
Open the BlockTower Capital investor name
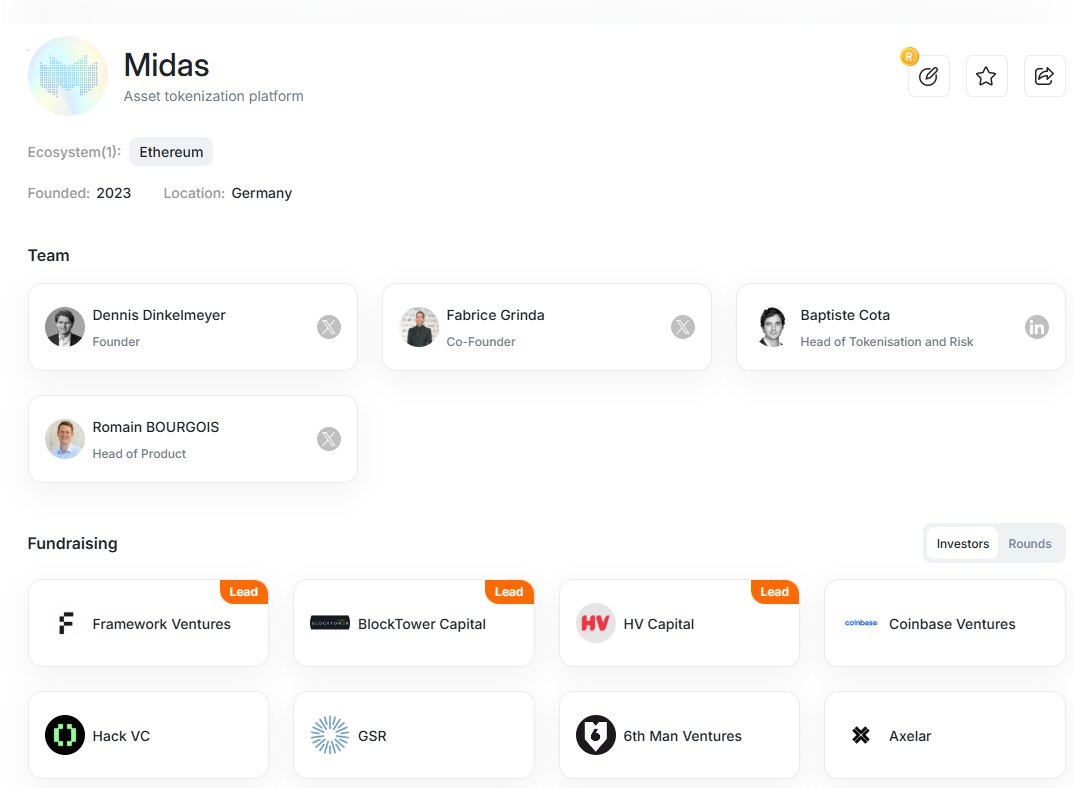click(422, 624)
